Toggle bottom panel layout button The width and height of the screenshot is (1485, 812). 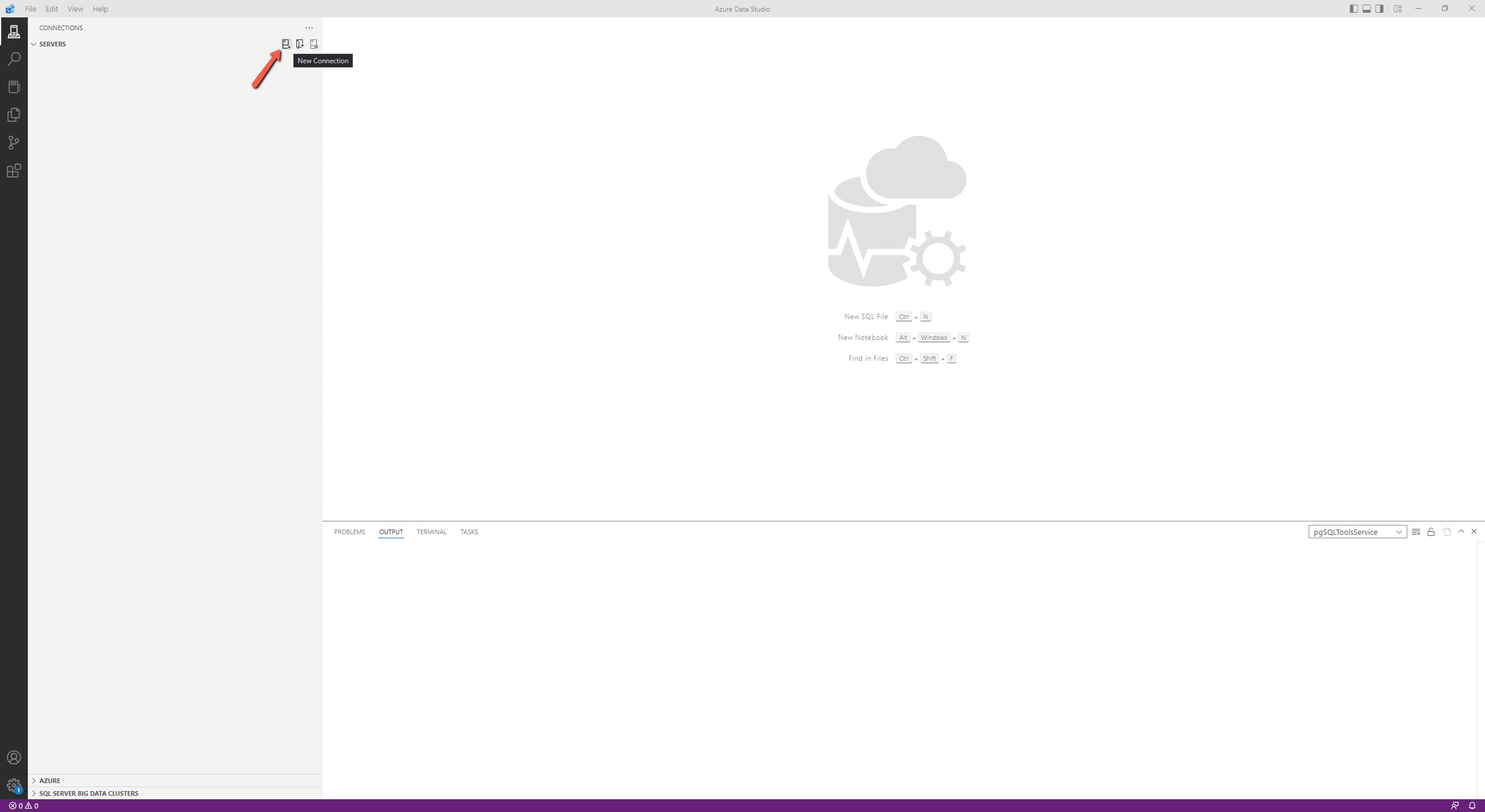coord(1367,9)
